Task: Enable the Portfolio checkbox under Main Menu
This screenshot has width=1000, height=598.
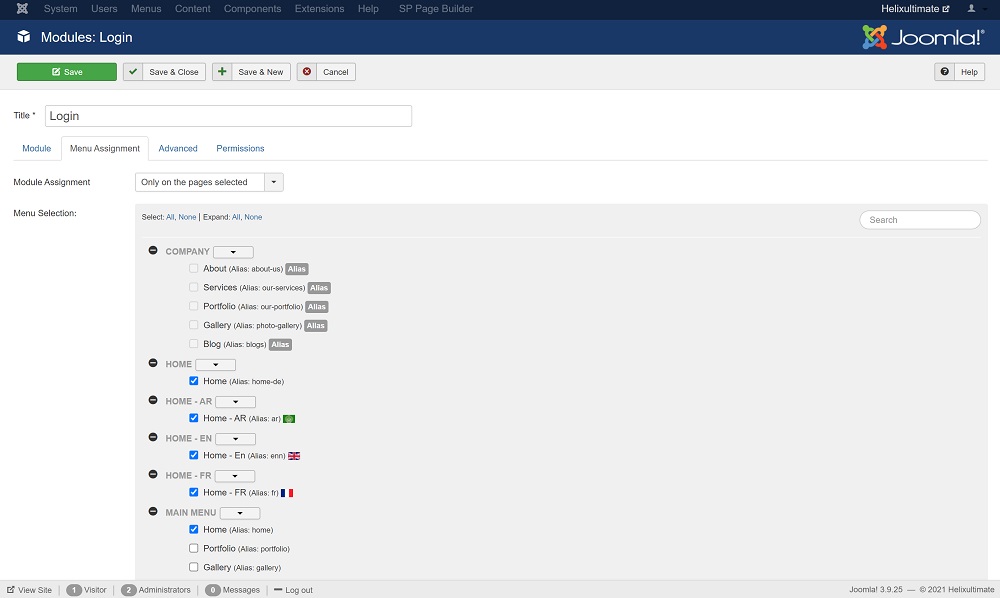Action: (194, 548)
